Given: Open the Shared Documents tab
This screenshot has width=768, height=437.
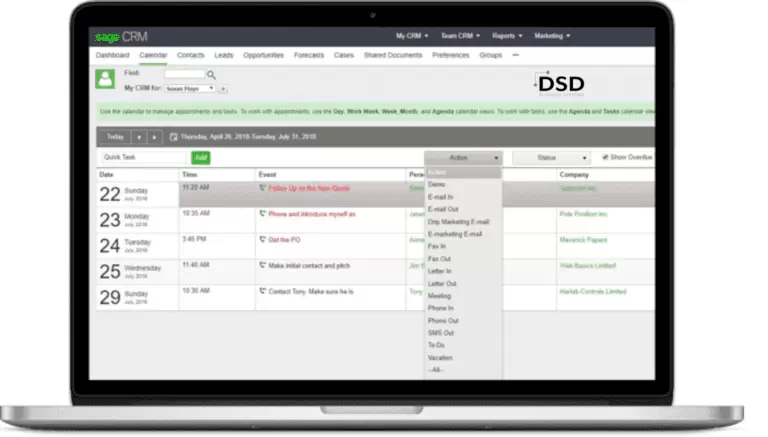Looking at the screenshot, I should 394,55.
